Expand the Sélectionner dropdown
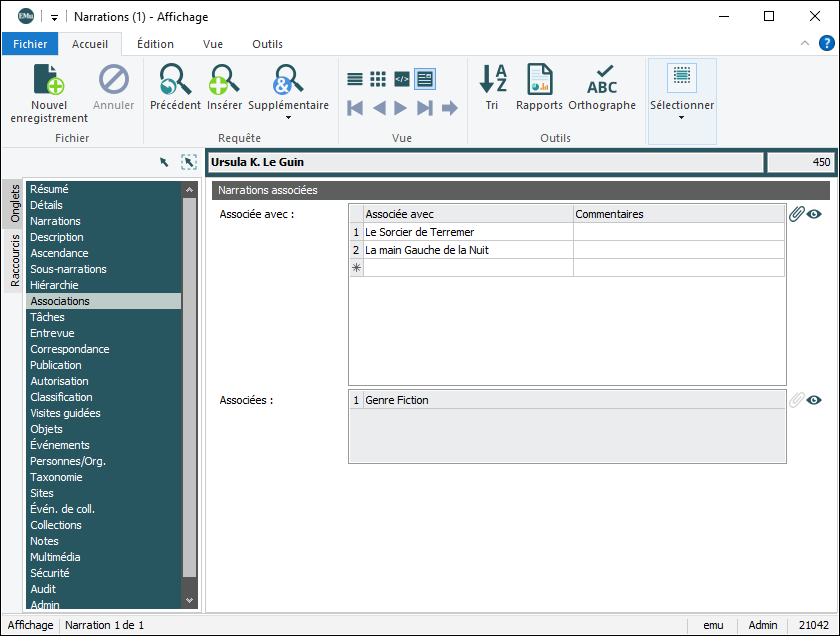Image resolution: width=840 pixels, height=636 pixels. (x=682, y=117)
